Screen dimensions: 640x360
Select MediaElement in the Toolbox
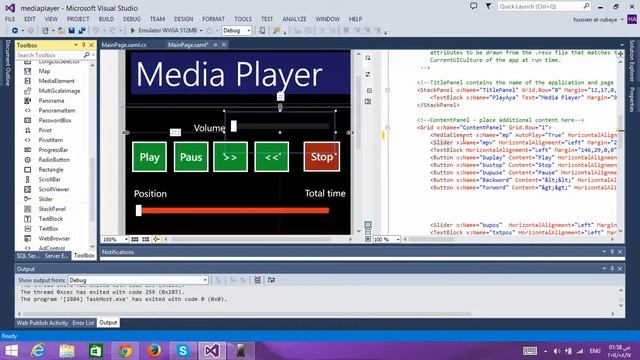[x=57, y=81]
